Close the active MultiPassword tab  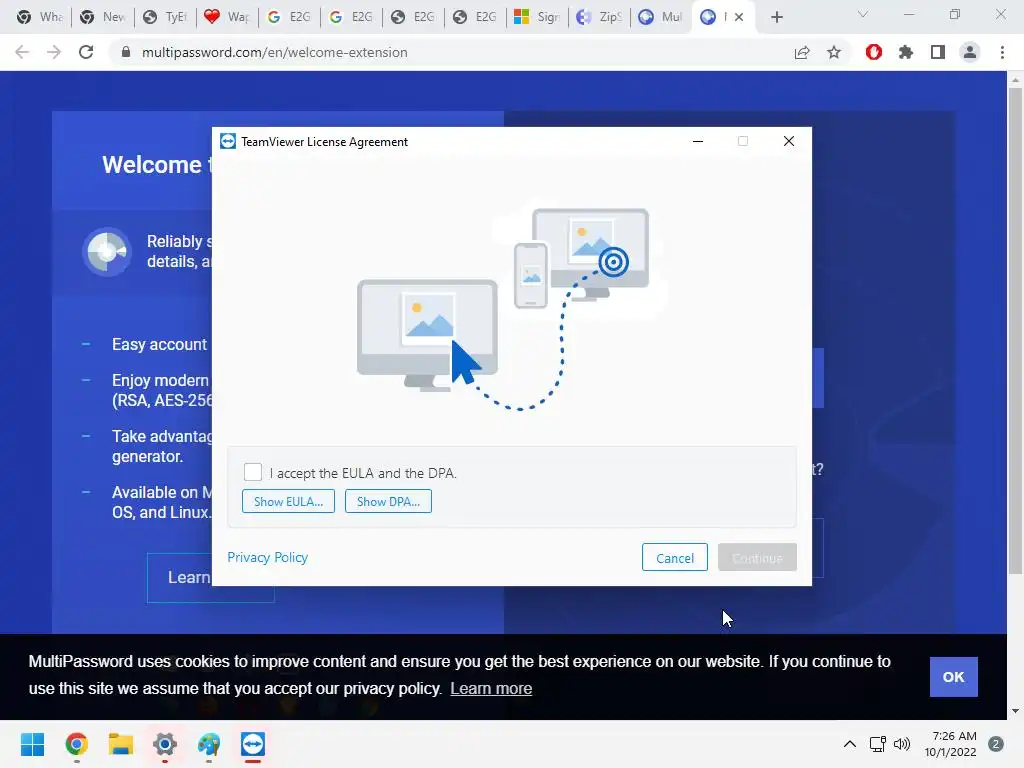[739, 17]
